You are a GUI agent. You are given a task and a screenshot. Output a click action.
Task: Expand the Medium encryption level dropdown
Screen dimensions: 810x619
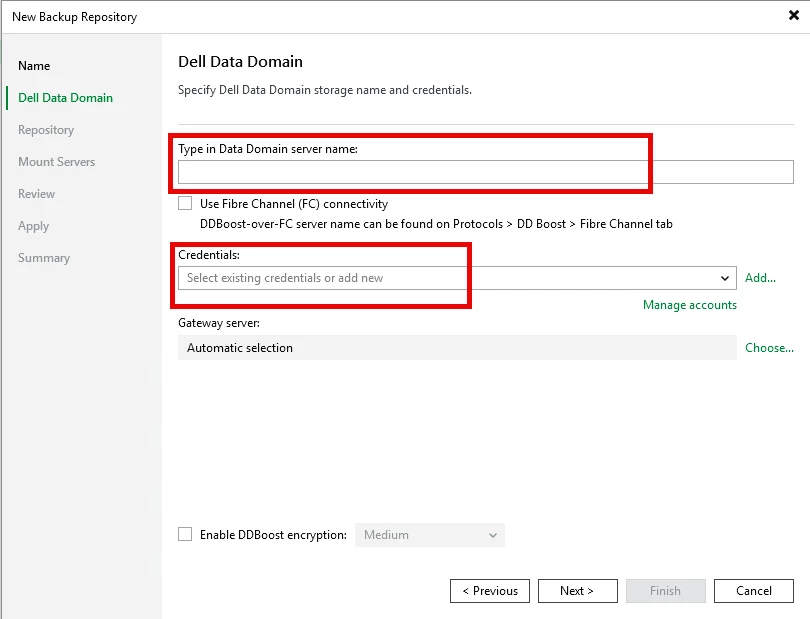(430, 535)
